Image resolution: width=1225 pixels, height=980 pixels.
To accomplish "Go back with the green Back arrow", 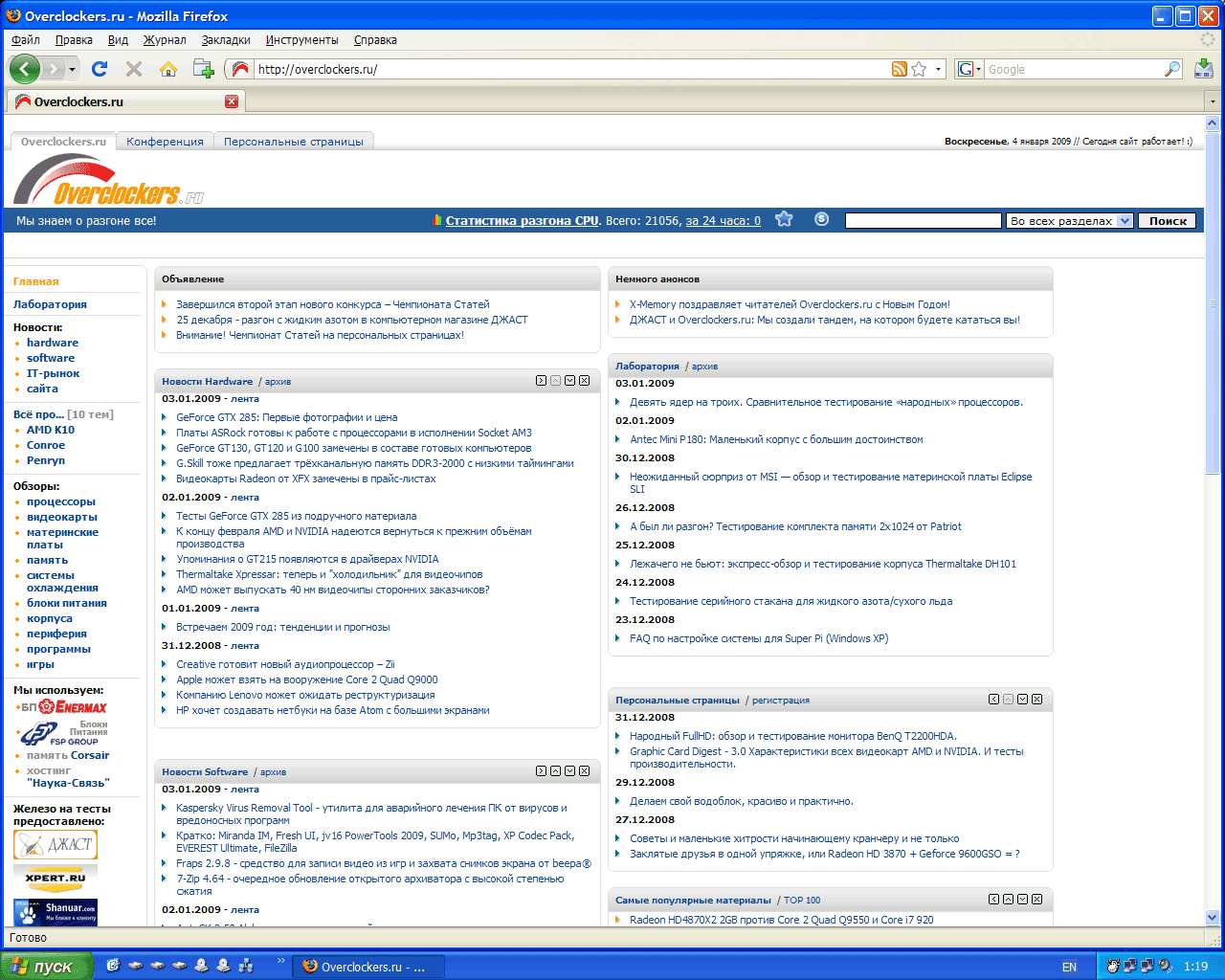I will (25, 69).
